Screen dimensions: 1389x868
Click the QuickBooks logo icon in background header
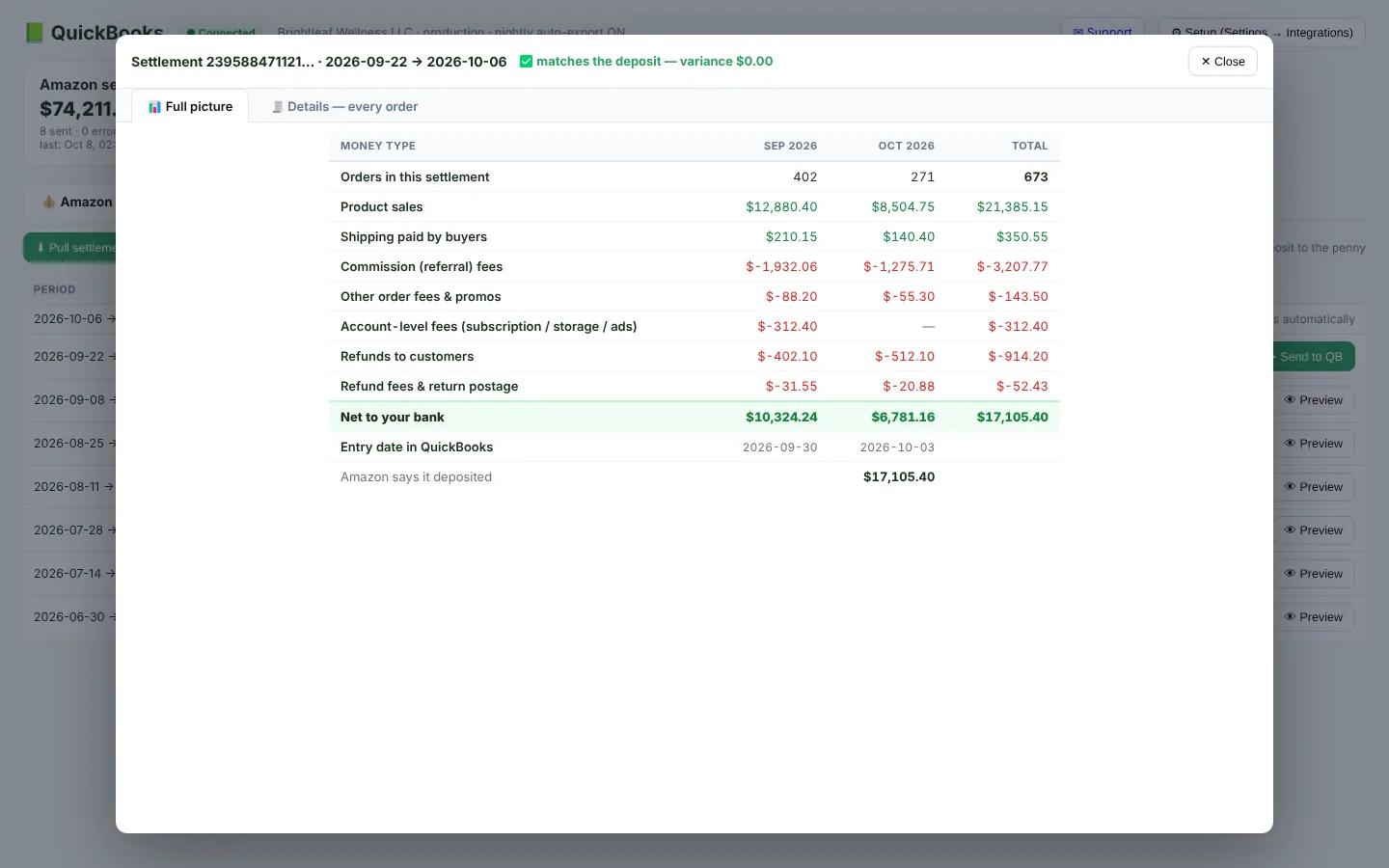click(35, 33)
